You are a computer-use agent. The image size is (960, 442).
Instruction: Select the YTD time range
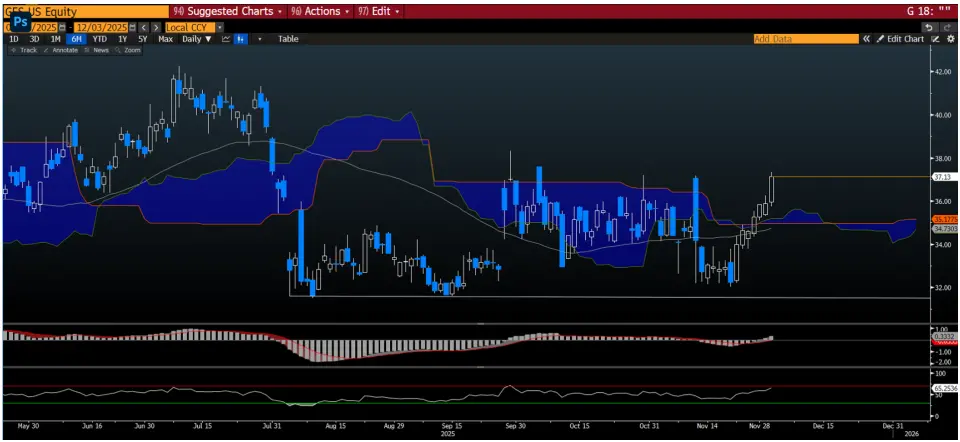click(100, 39)
